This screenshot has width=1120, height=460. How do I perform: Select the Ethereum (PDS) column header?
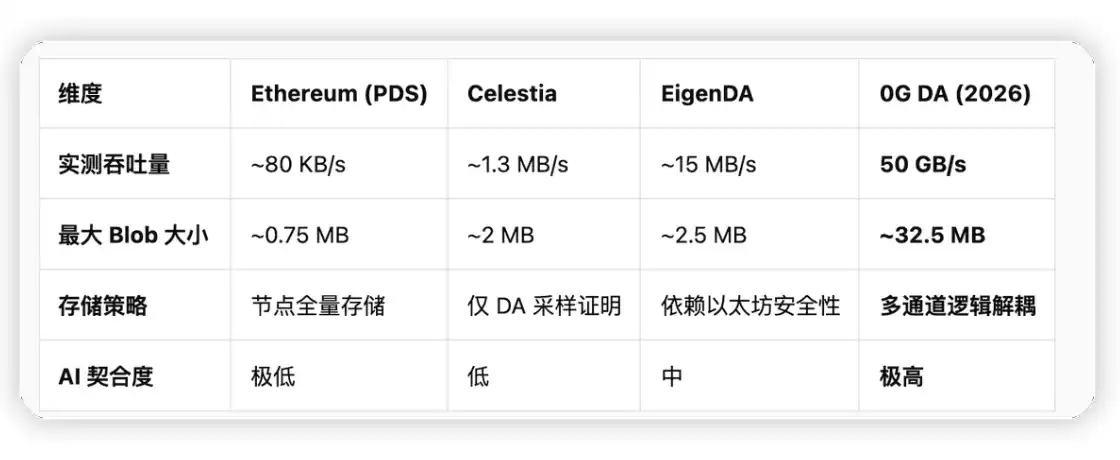(338, 94)
